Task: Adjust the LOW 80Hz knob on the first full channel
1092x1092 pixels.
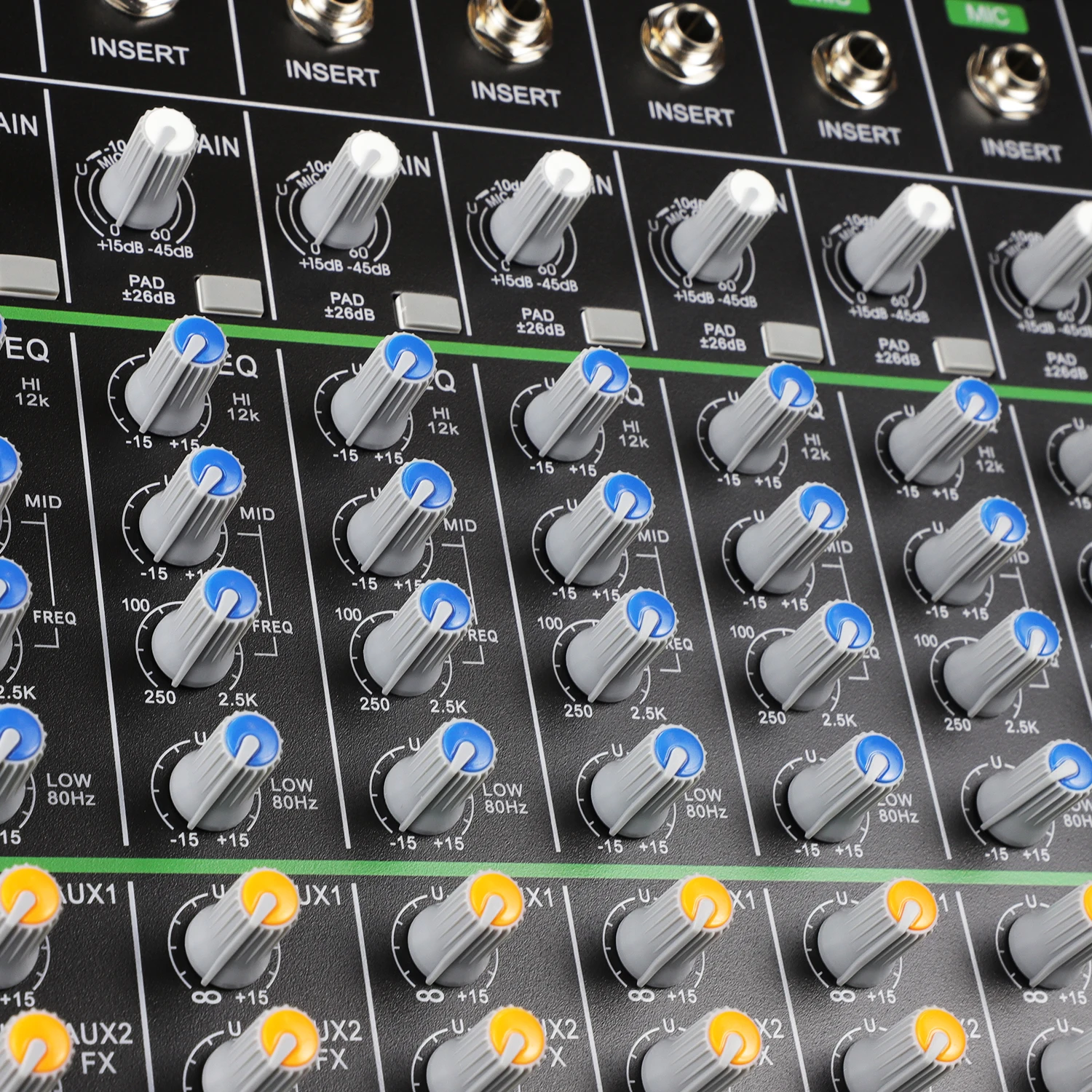Action: [226, 772]
